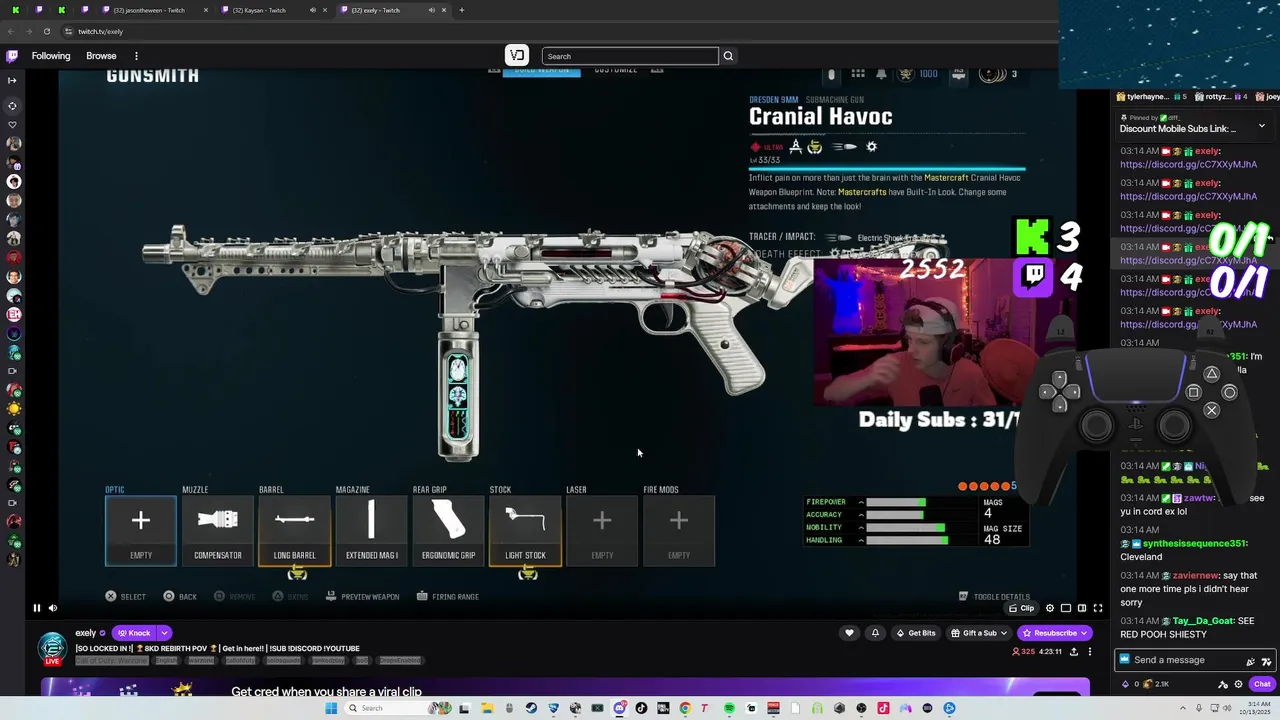The width and height of the screenshot is (1280, 720).
Task: Mute the exely tab audio icon
Action: [x=432, y=10]
